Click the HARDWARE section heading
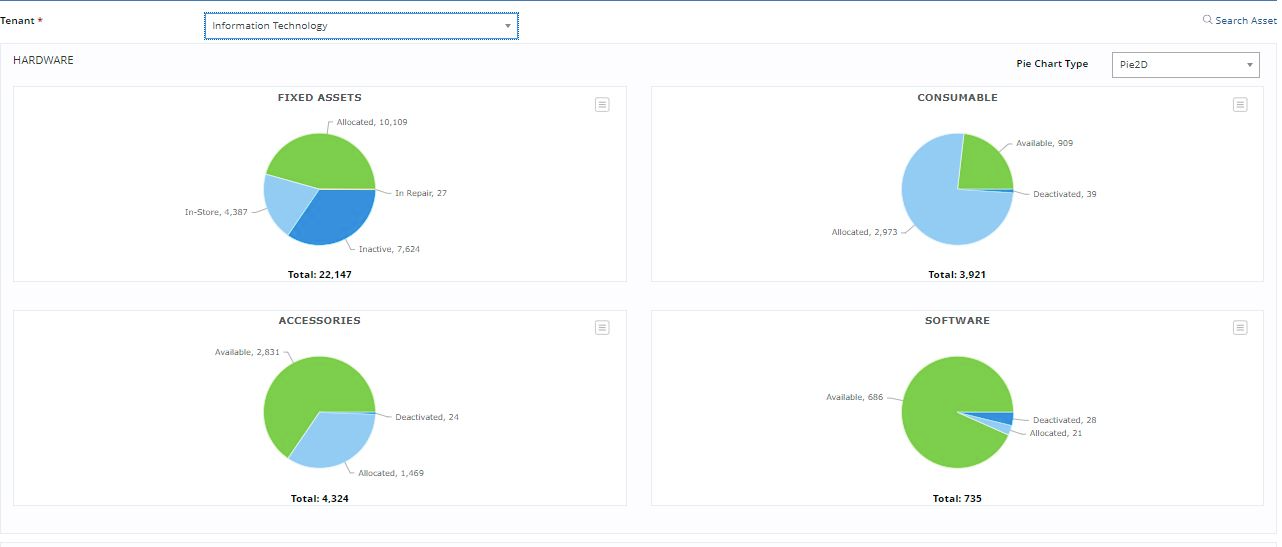This screenshot has height=547, width=1282. [43, 60]
